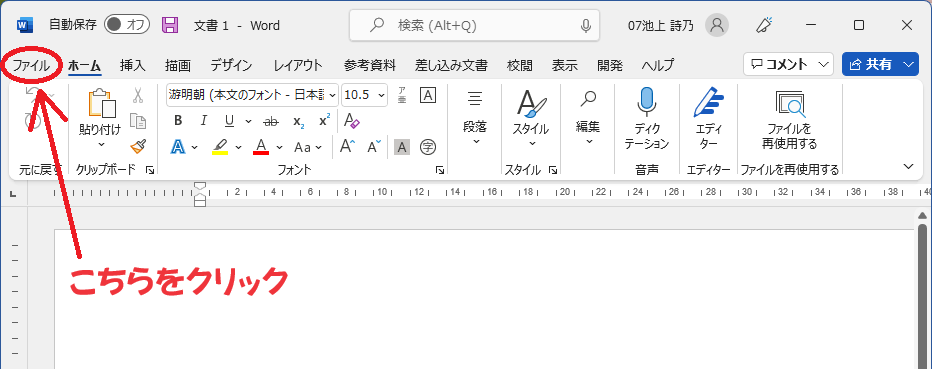Open the Clipboard group dialog launcher
932x369 pixels.
(x=150, y=171)
